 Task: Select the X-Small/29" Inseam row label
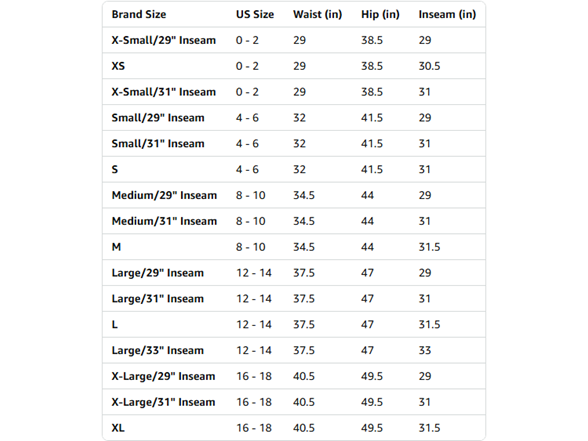click(x=164, y=40)
